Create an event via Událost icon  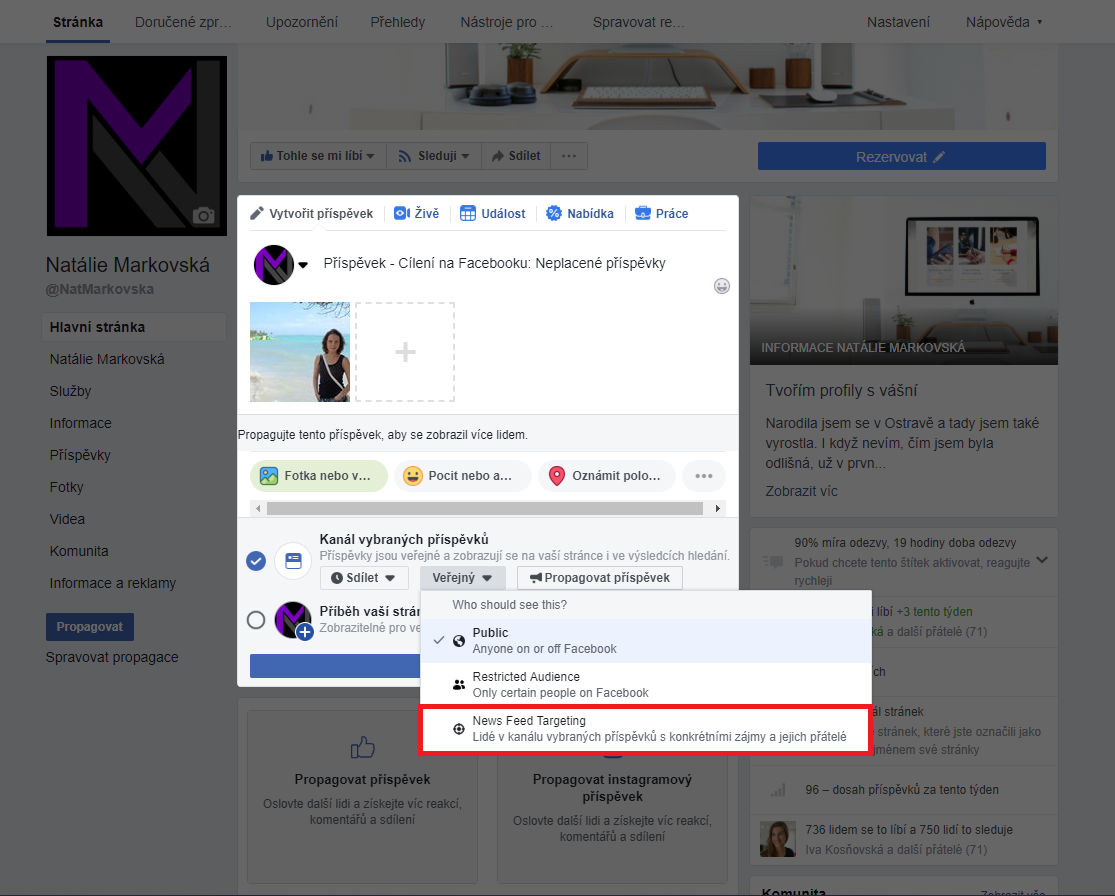point(468,213)
